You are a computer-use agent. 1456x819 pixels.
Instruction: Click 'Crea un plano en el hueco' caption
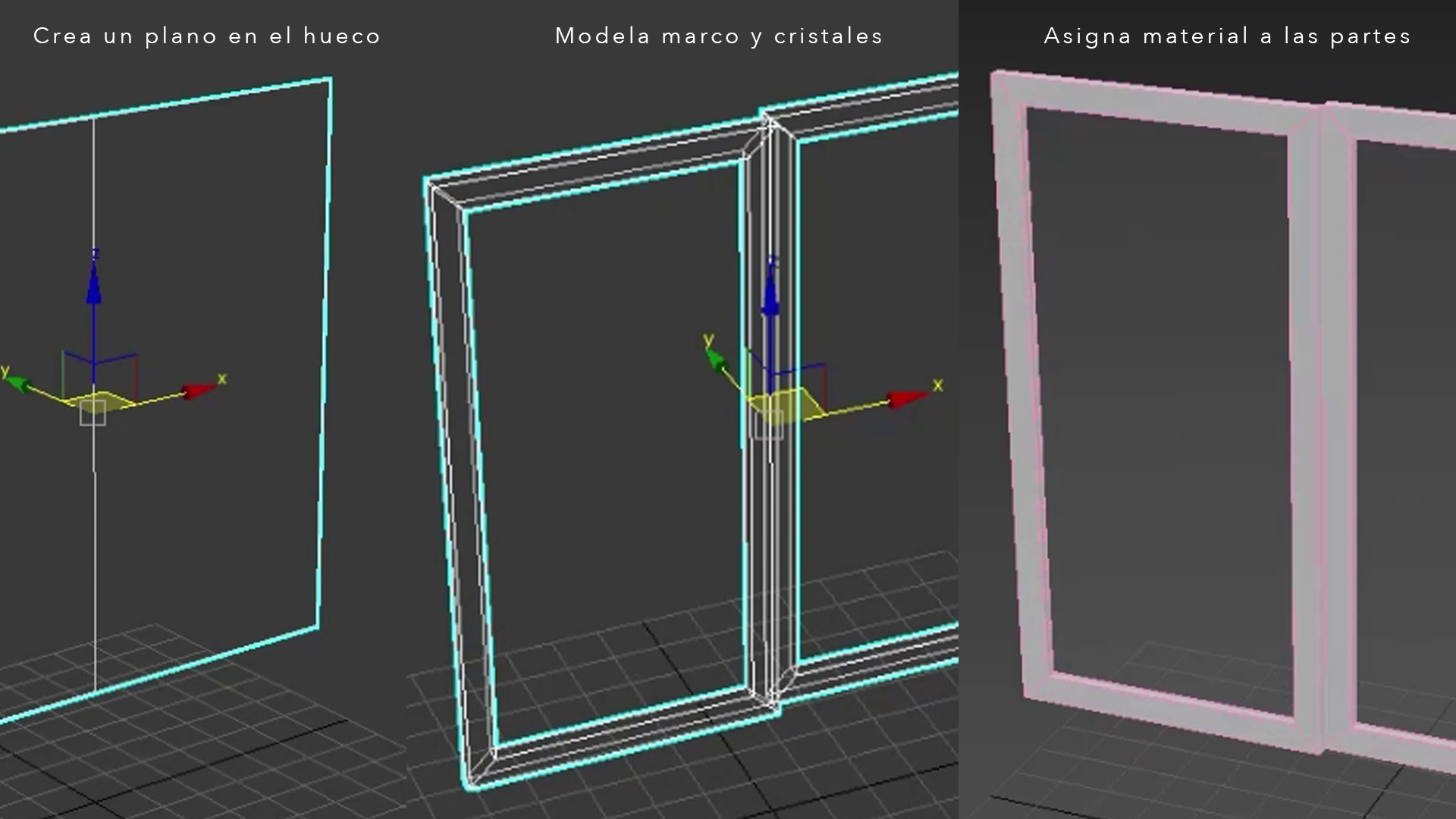207,36
